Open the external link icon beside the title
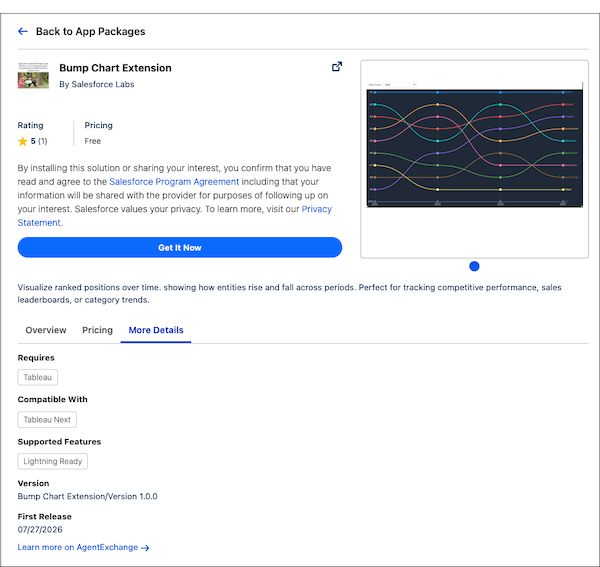Image resolution: width=600 pixels, height=567 pixels. coord(337,67)
